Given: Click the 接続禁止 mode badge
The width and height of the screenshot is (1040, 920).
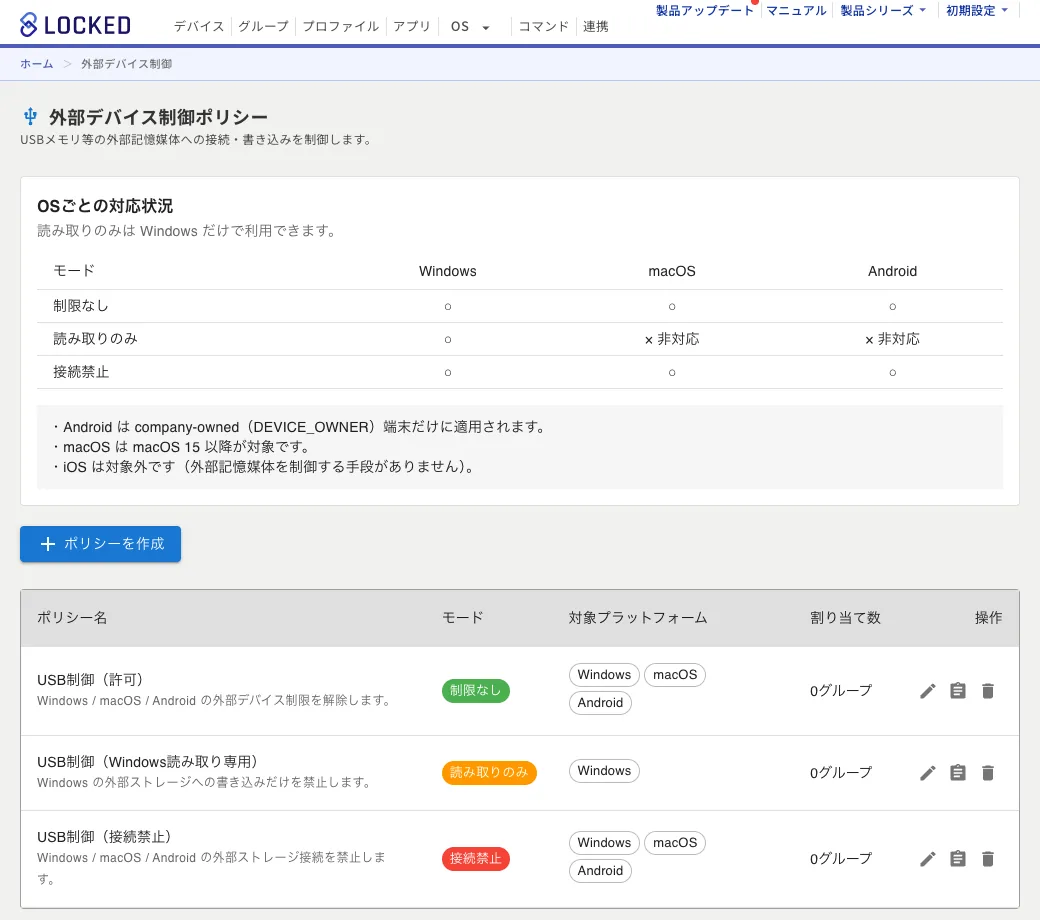Looking at the screenshot, I should click(476, 859).
